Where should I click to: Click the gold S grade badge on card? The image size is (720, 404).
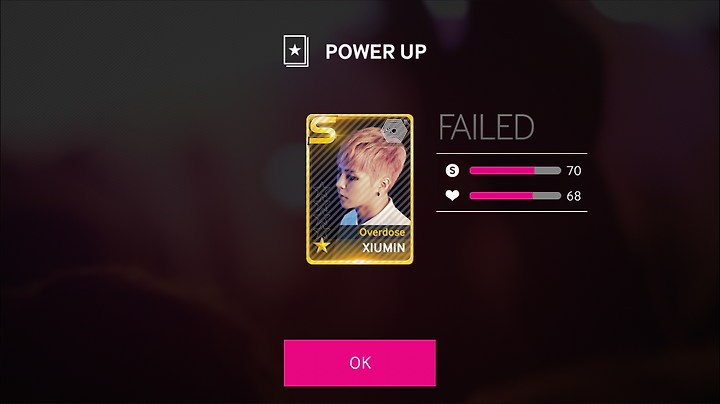pos(323,130)
